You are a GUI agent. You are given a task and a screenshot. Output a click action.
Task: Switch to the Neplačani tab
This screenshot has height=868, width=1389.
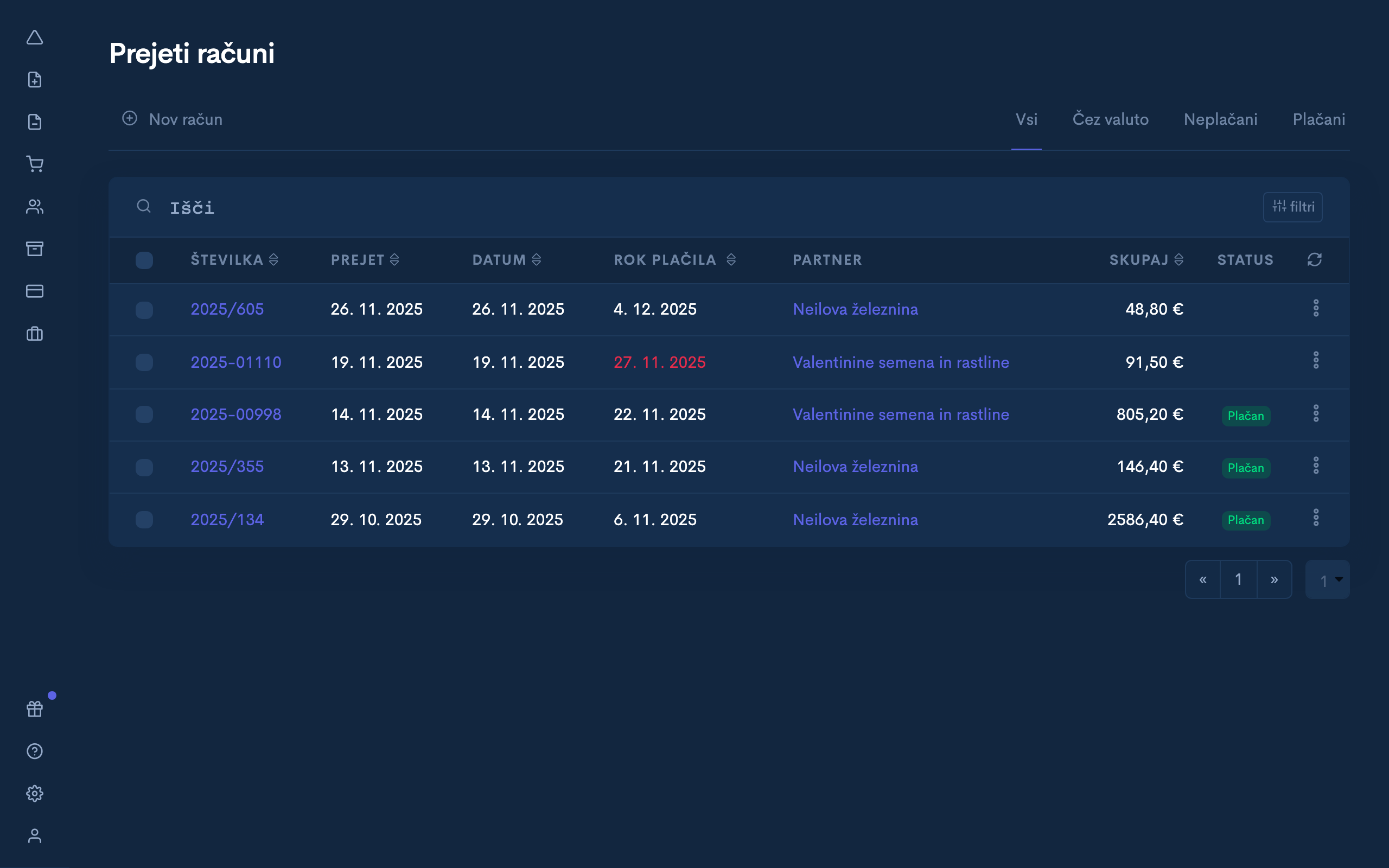click(1220, 119)
